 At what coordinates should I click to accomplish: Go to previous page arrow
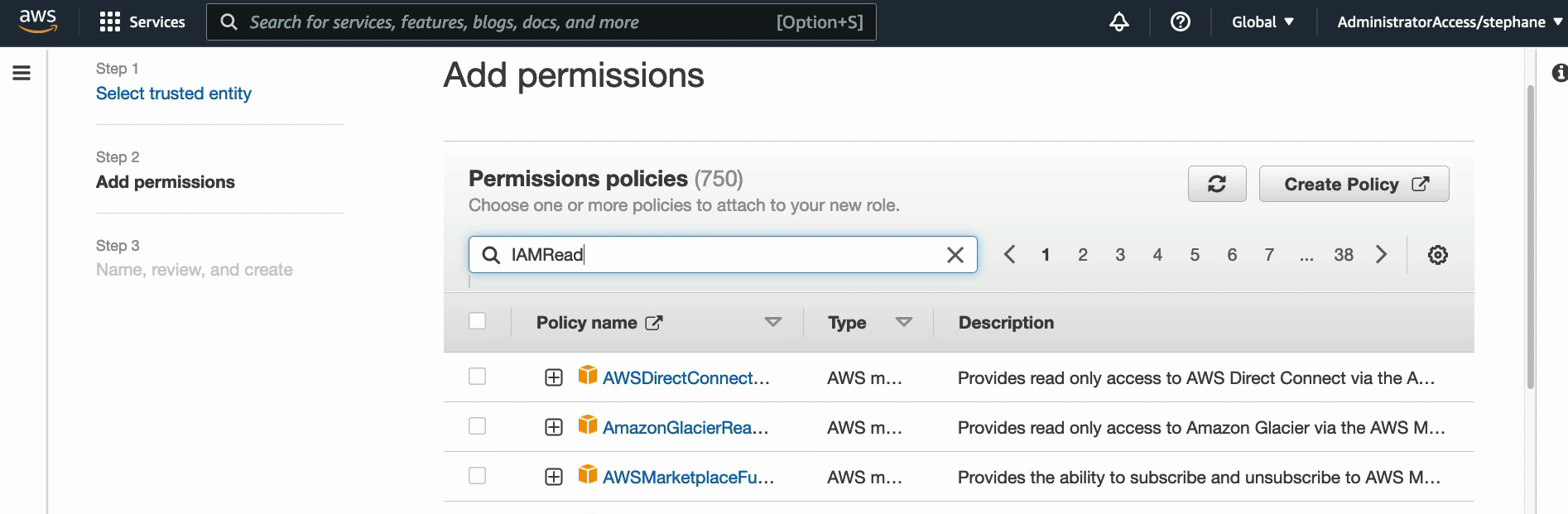click(1009, 255)
